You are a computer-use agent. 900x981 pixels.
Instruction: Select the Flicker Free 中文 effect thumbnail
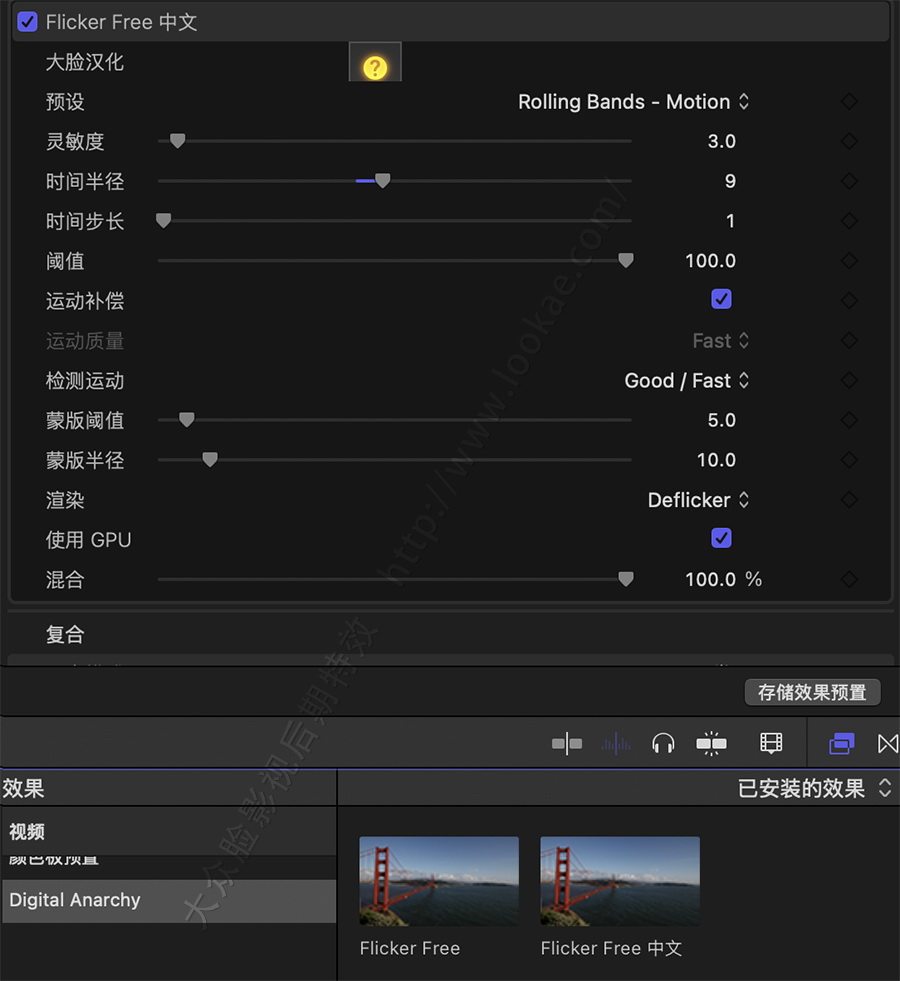(620, 881)
